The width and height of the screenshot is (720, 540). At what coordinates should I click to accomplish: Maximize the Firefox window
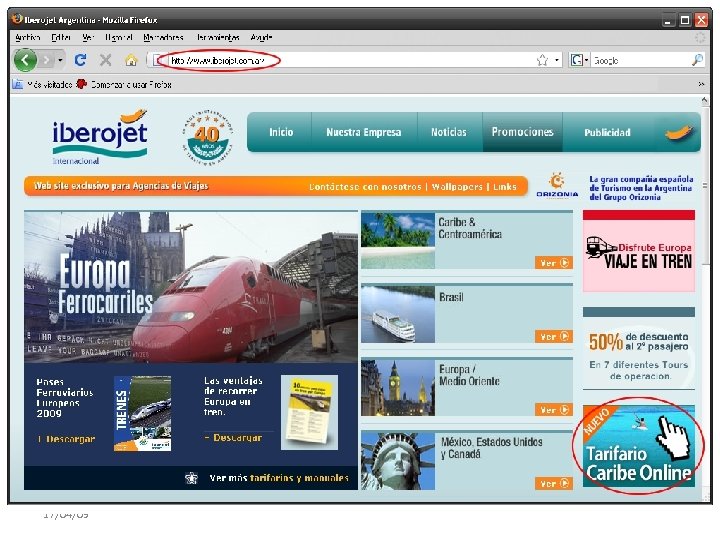685,20
